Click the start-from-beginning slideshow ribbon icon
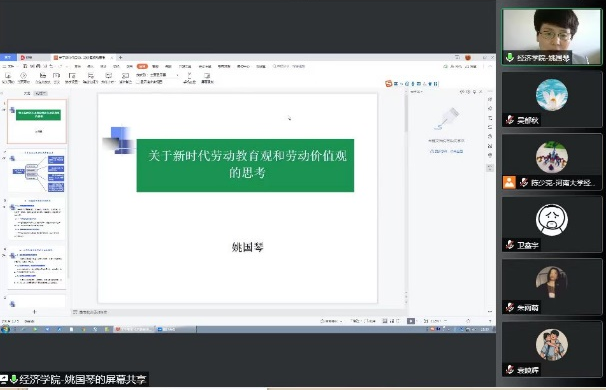This screenshot has height=390, width=606. point(8,78)
